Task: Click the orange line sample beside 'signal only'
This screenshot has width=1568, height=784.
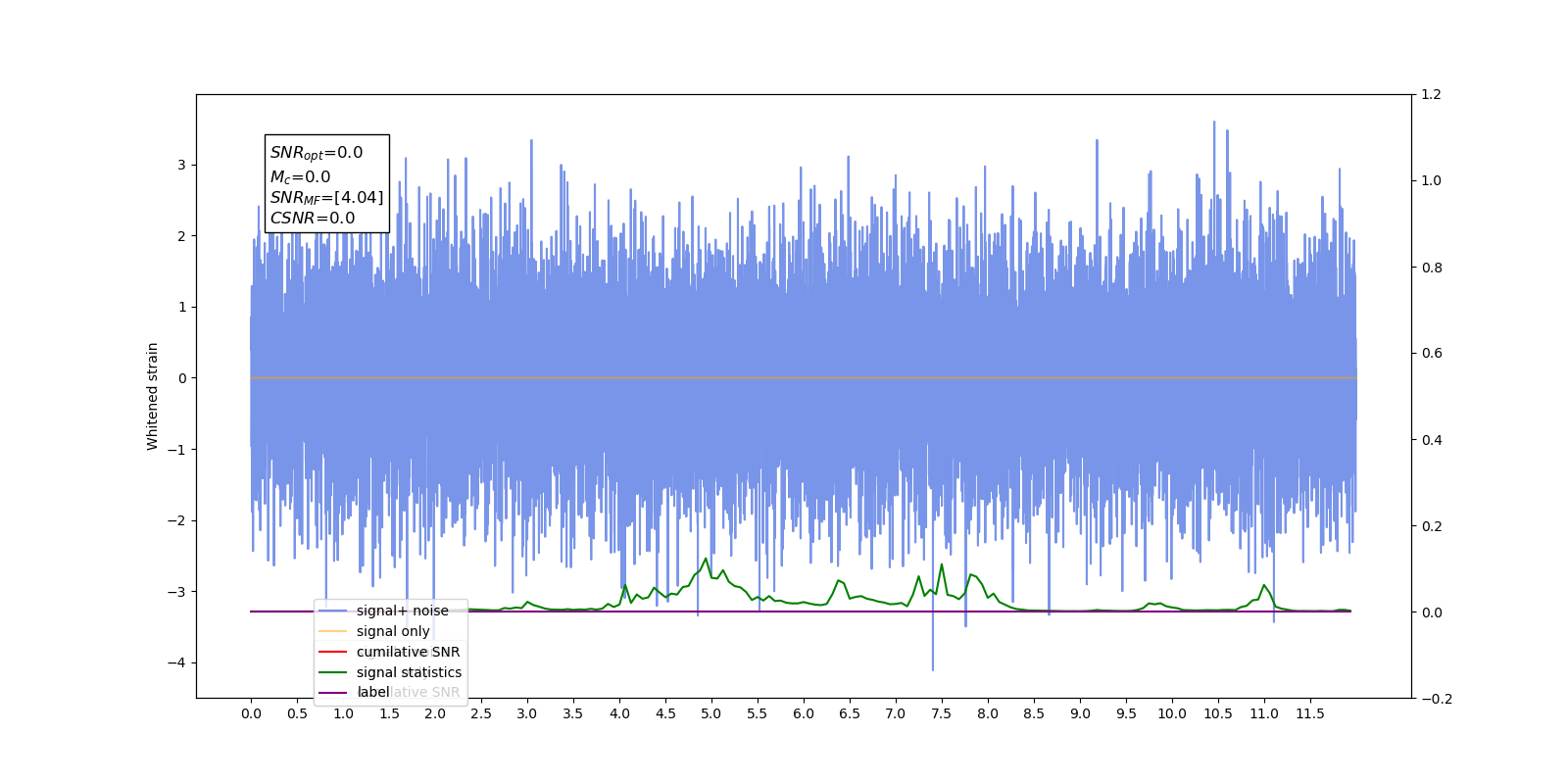Action: pyautogui.click(x=333, y=631)
